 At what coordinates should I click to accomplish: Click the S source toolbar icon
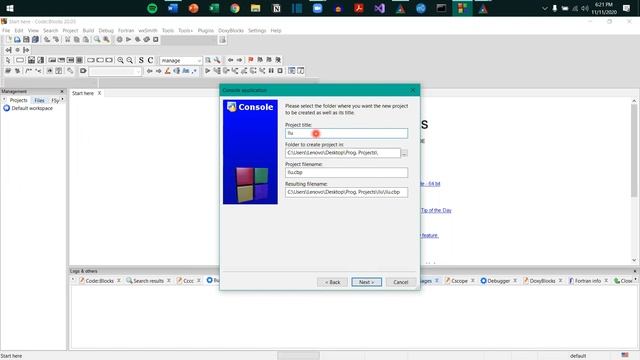click(141, 60)
